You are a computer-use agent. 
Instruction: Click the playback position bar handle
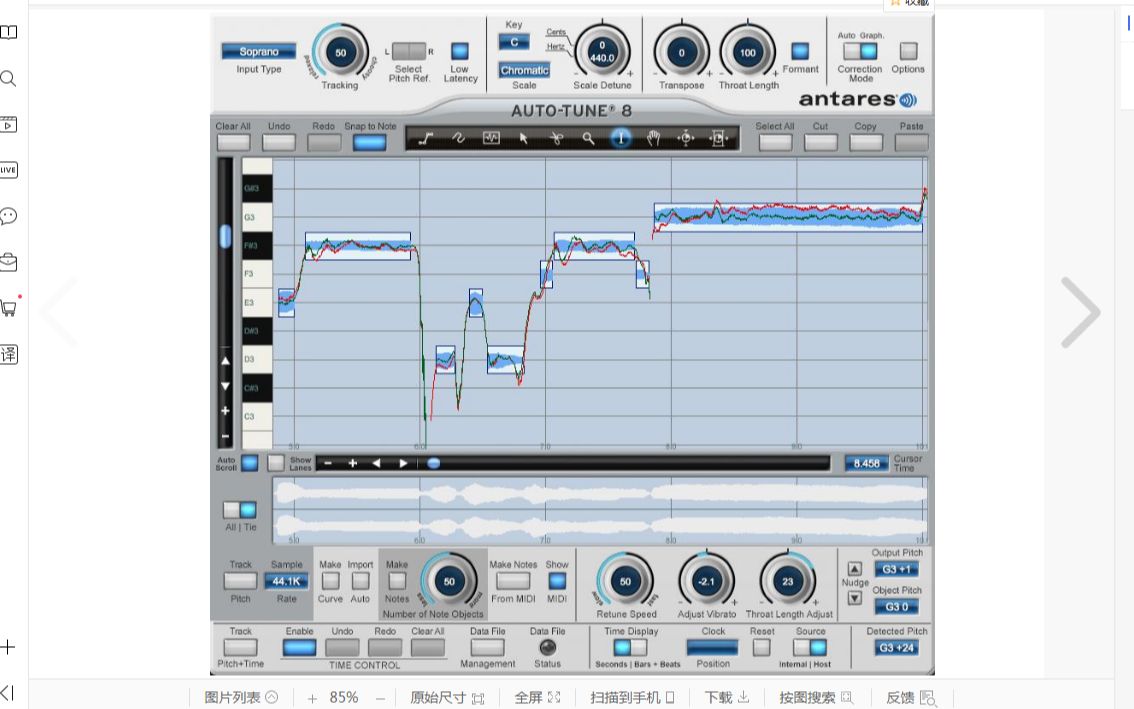coord(434,463)
